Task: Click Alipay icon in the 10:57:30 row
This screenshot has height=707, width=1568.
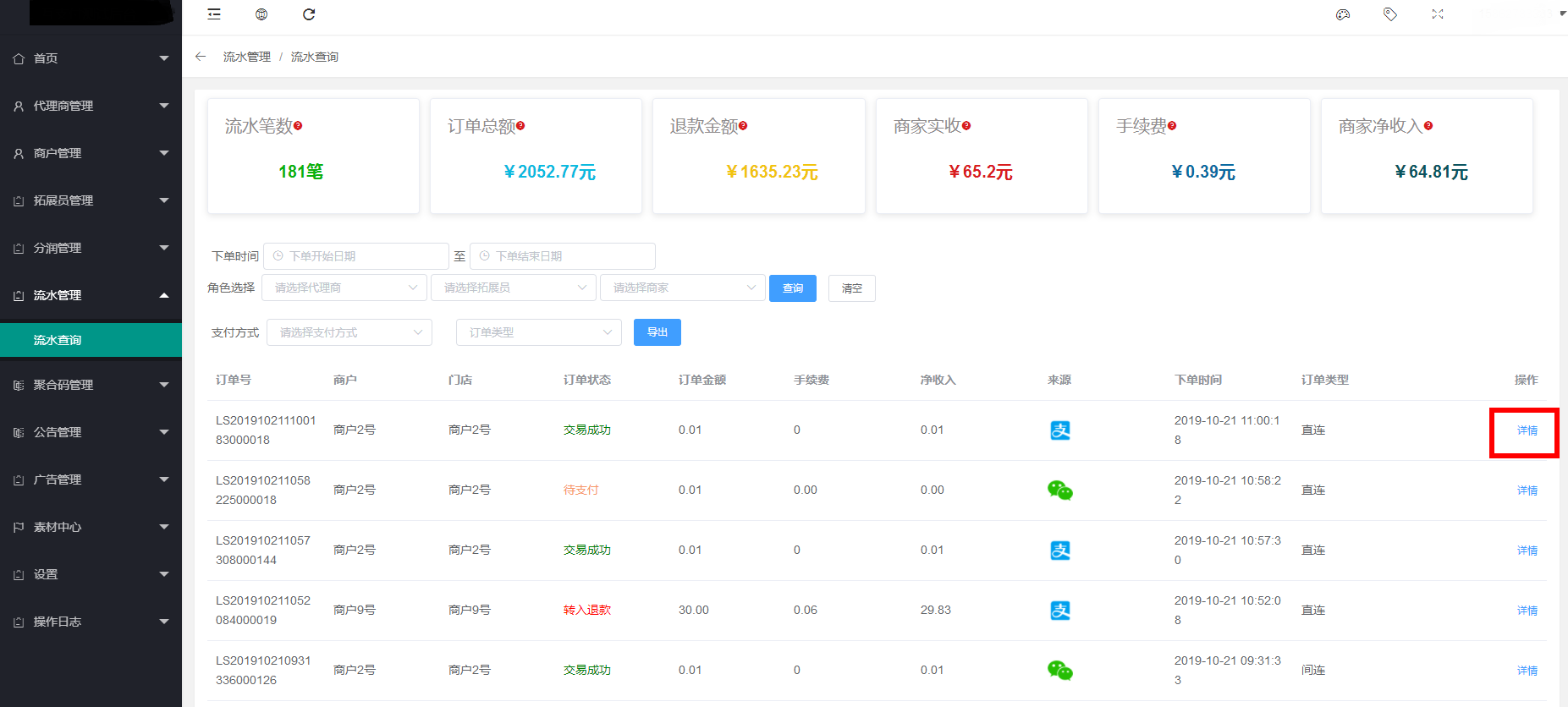Action: [x=1060, y=551]
